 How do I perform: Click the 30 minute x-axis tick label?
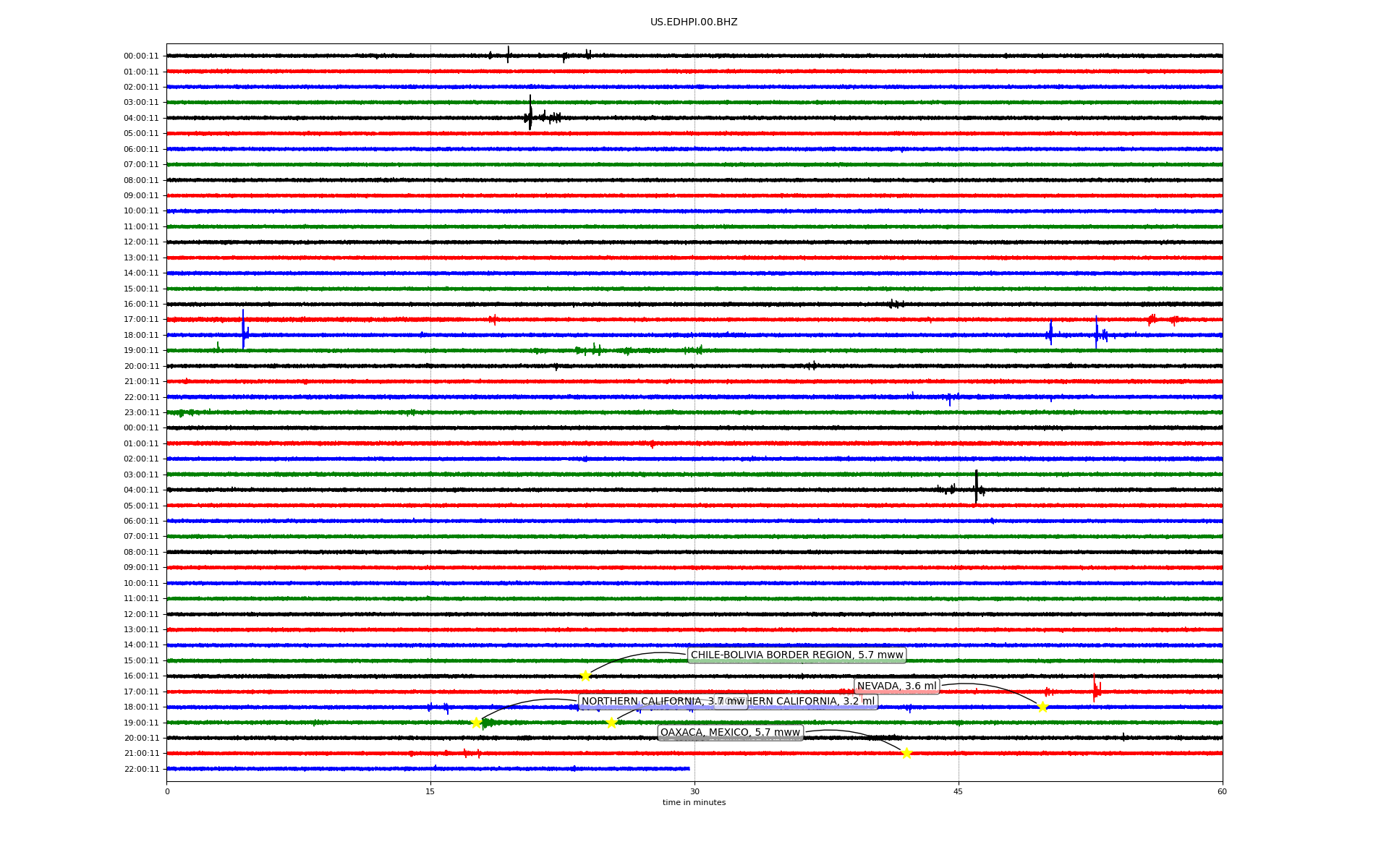point(694,791)
